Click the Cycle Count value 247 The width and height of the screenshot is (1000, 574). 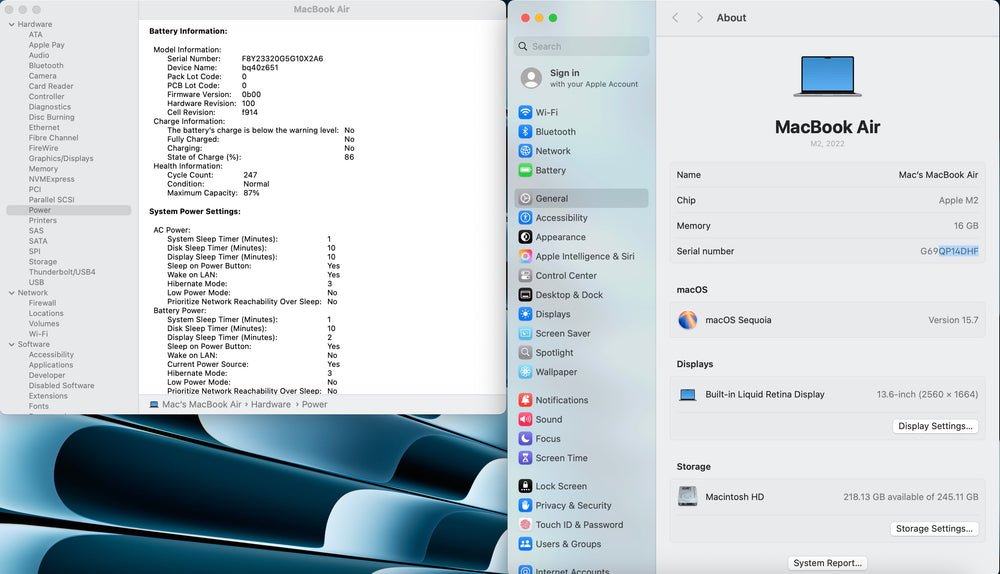click(250, 175)
